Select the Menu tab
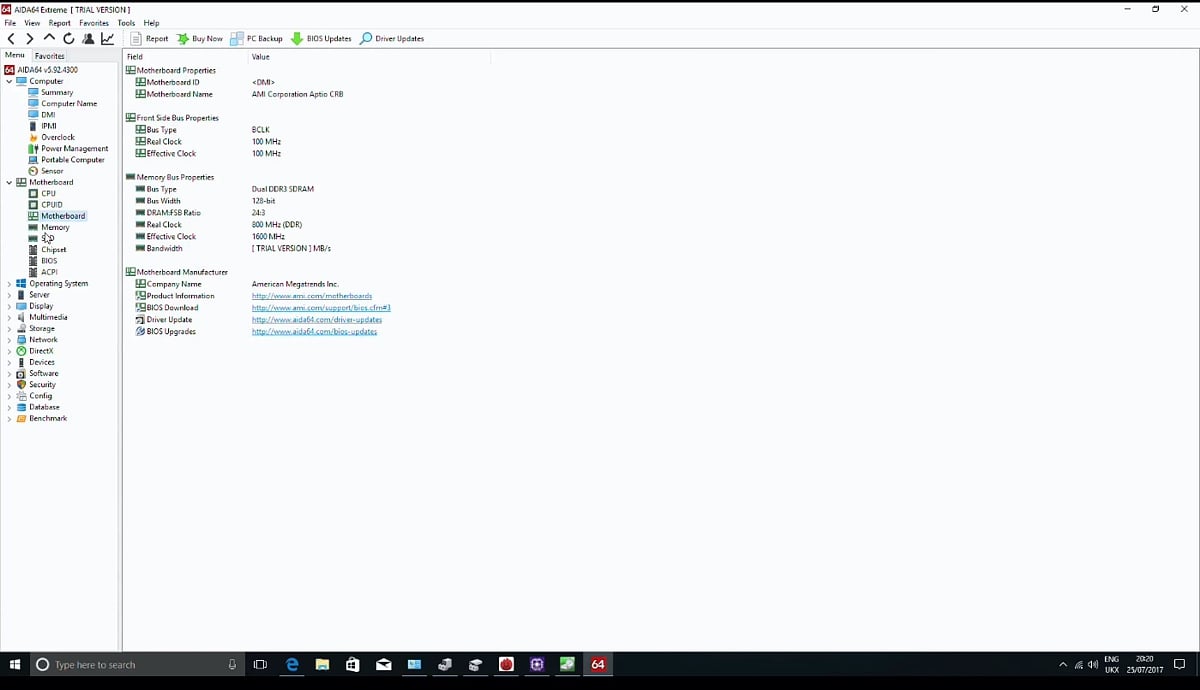1200x690 pixels. [x=15, y=56]
